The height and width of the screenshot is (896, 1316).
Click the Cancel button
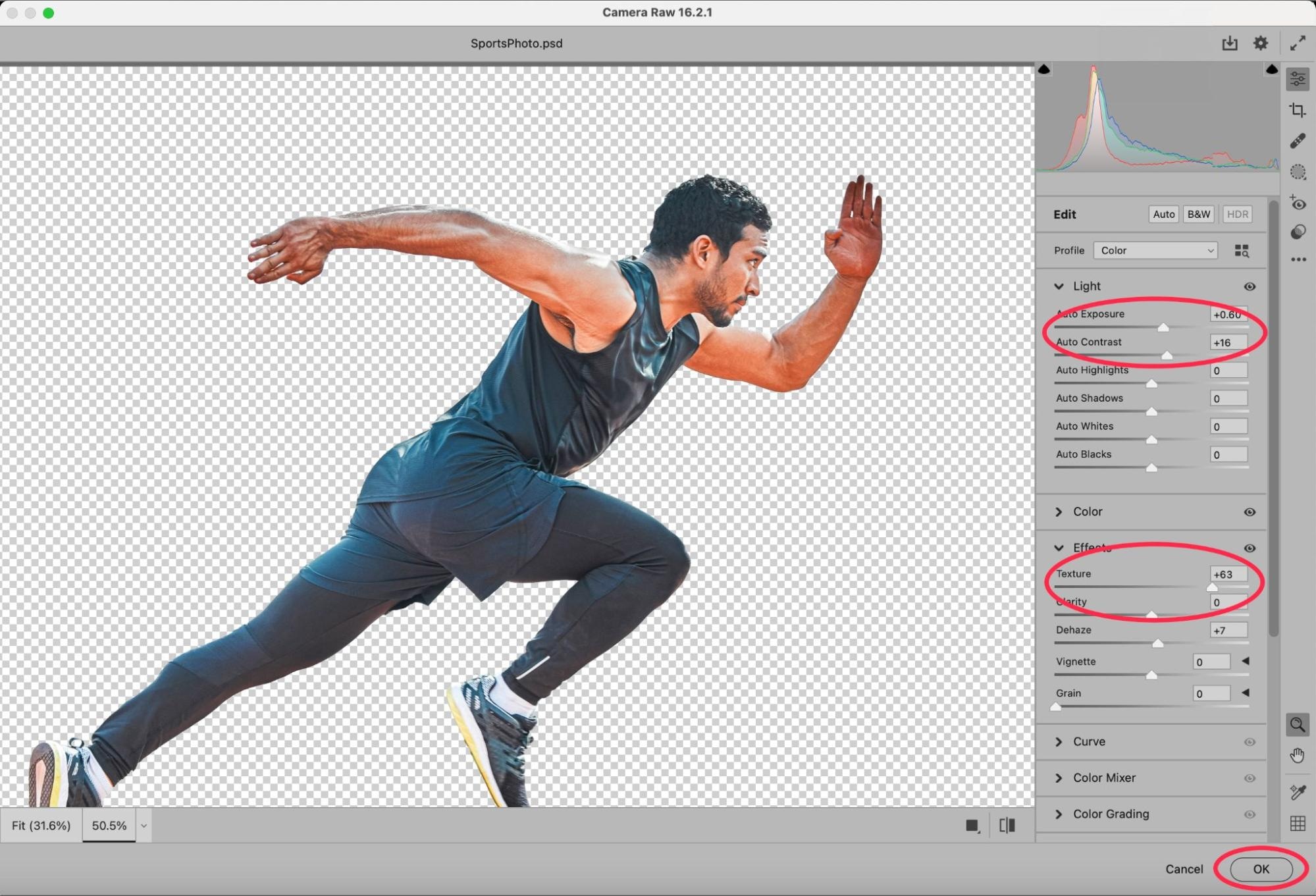click(1184, 869)
